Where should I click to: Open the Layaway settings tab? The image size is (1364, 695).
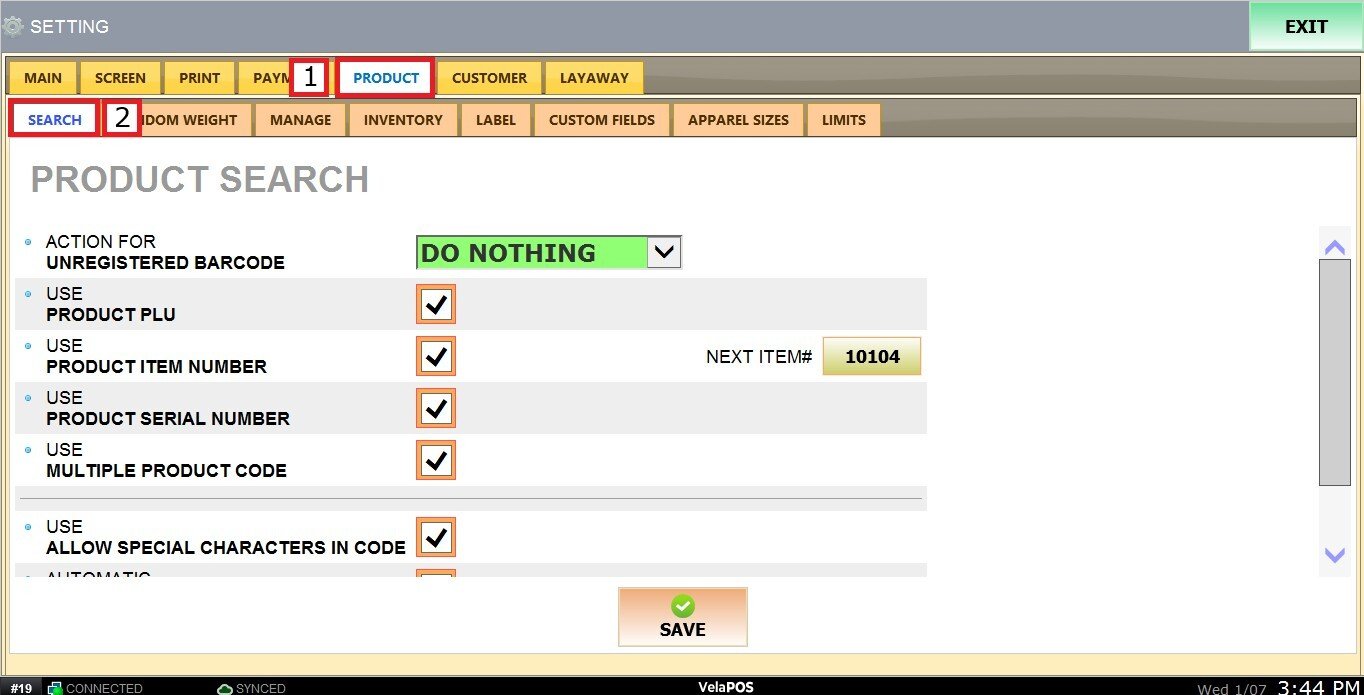(594, 78)
